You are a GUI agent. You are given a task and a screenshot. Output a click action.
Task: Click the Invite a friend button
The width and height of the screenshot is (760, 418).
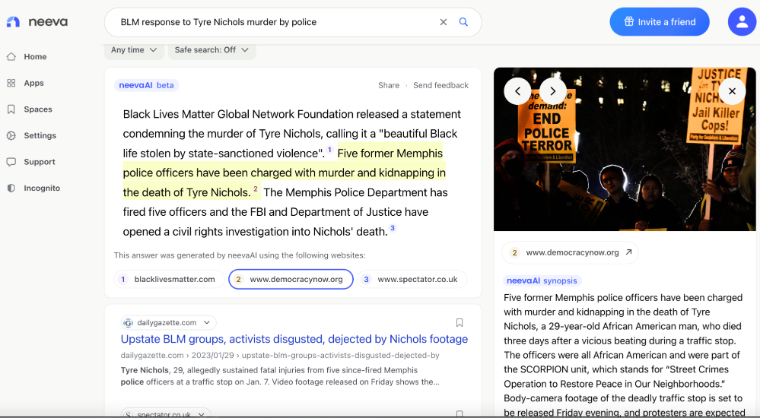(659, 22)
